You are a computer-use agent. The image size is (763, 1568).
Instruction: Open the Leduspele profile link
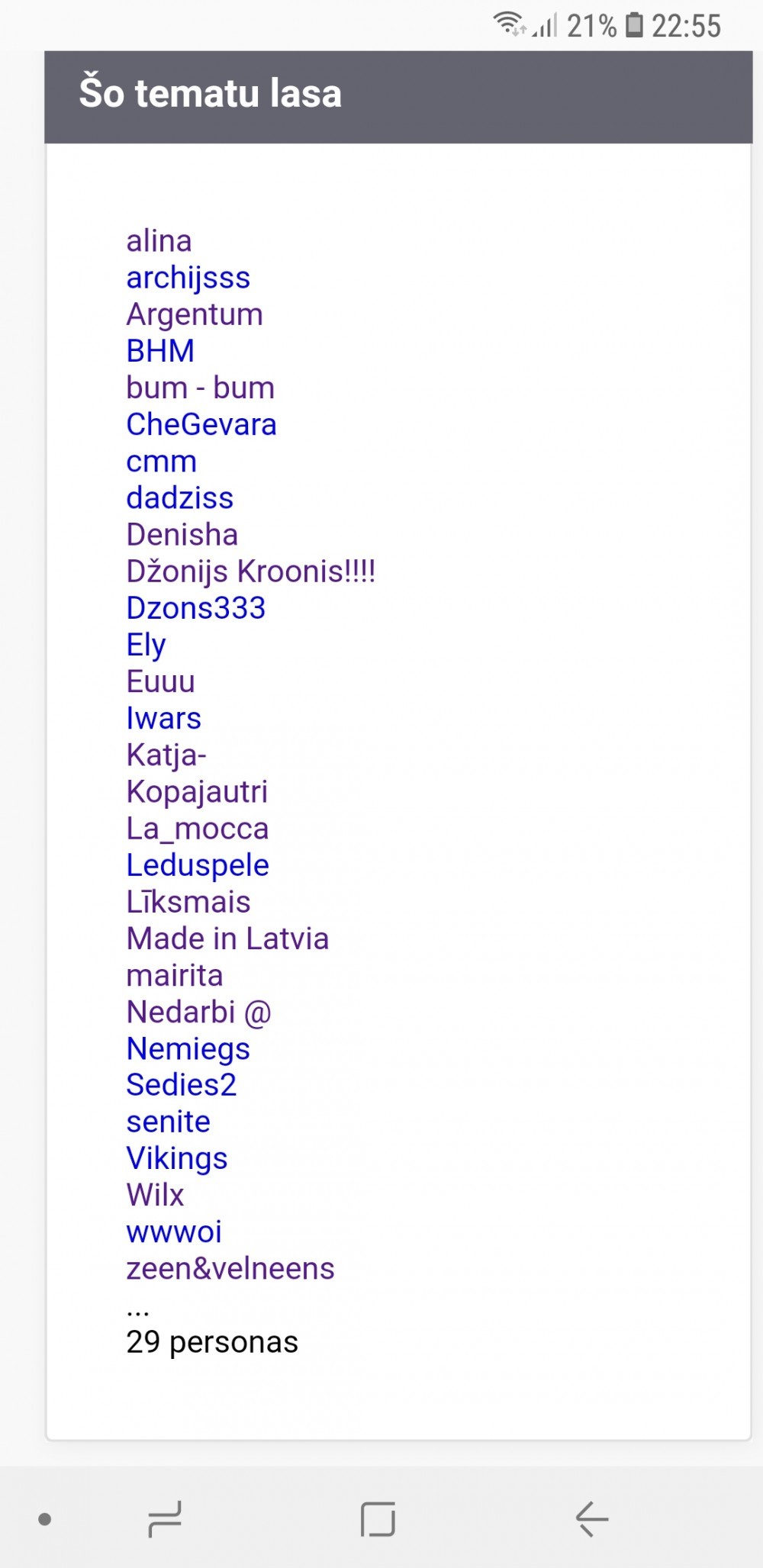198,865
